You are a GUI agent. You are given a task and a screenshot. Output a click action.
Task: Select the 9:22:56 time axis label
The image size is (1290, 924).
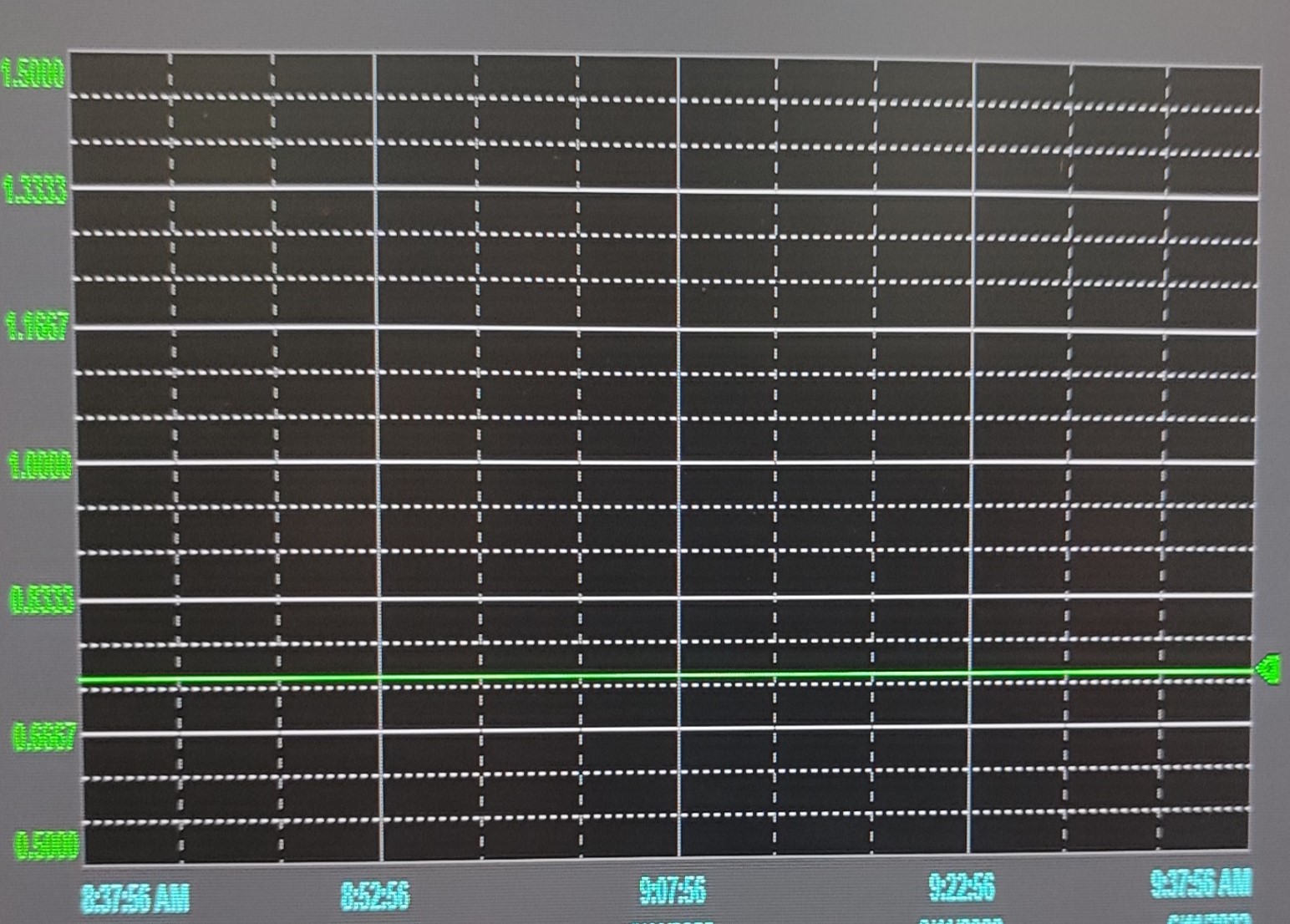pos(962,886)
